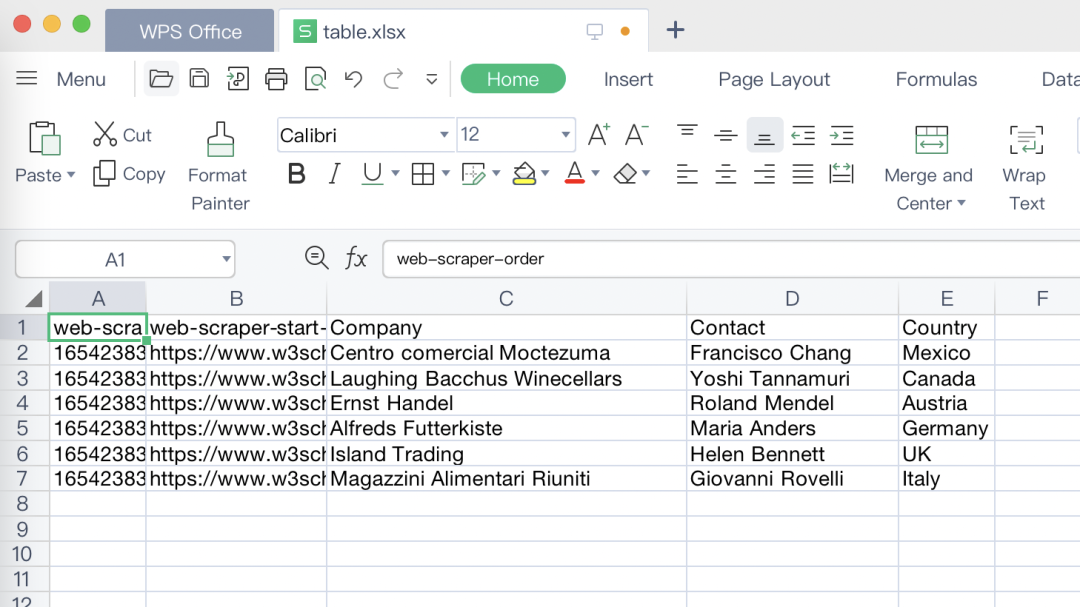
Task: Click the red font color swatch
Action: [574, 174]
